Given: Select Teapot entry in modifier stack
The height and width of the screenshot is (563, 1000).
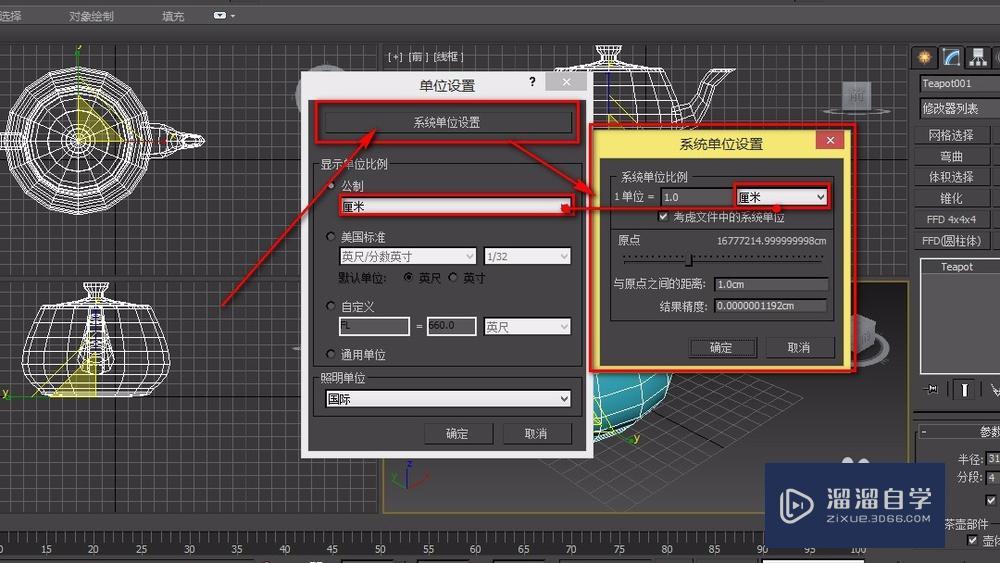Looking at the screenshot, I should (x=957, y=267).
